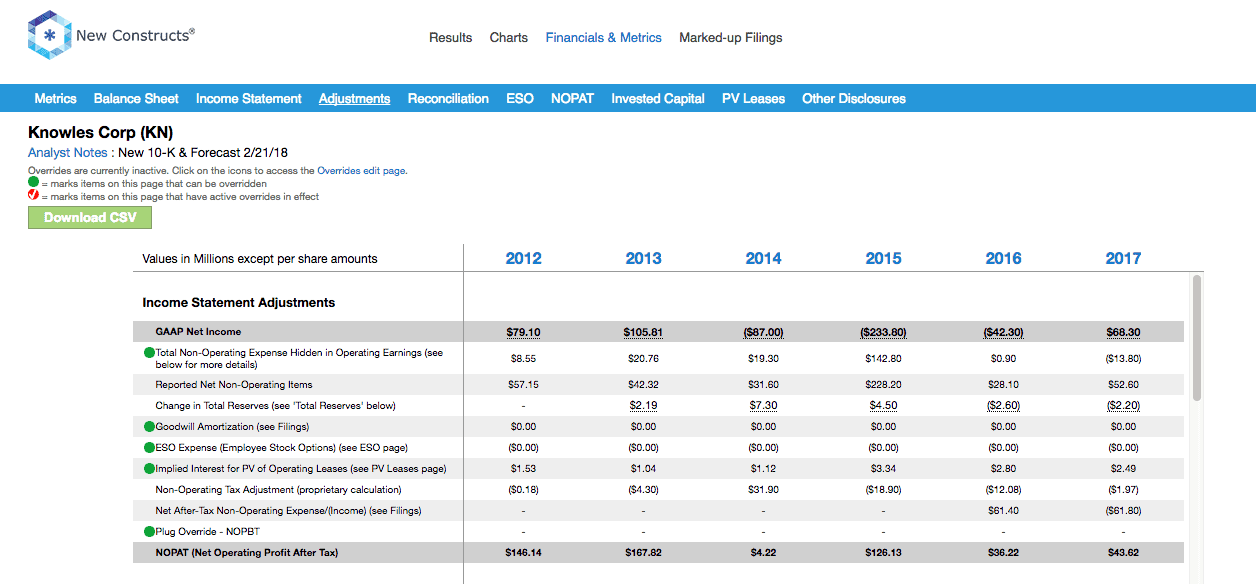Click 2013 NOPAT value $167.82
The image size is (1256, 584).
(643, 553)
